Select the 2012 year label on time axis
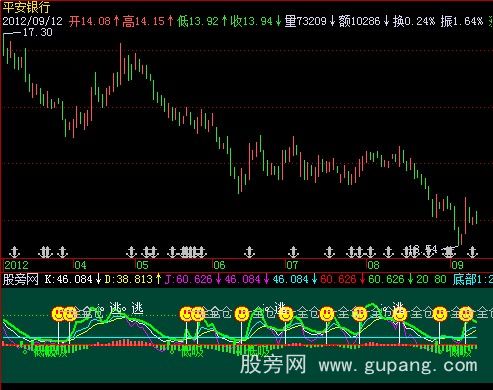This screenshot has height=390, width=493. 16,265
